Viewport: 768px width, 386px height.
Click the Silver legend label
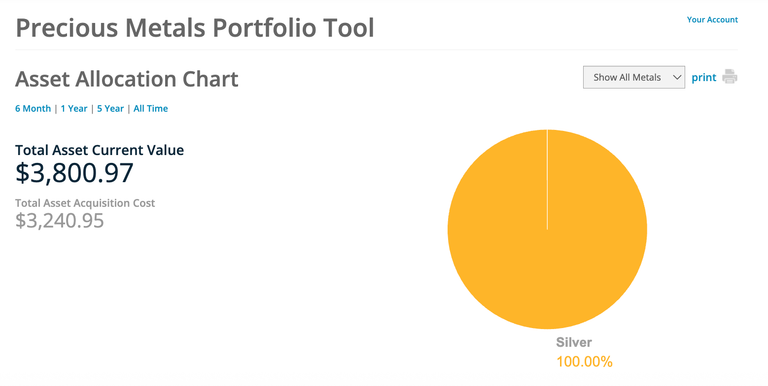coord(574,342)
